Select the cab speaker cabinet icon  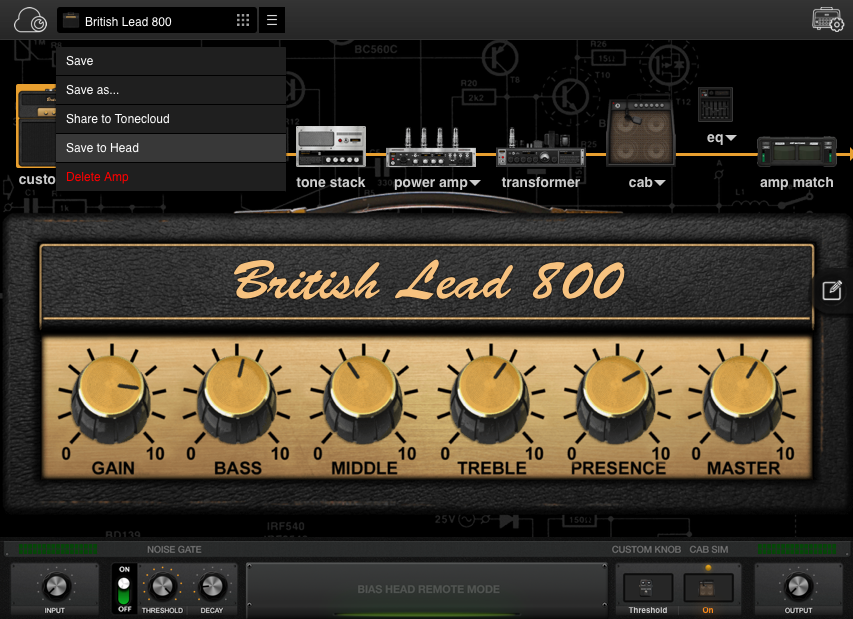[x=638, y=133]
